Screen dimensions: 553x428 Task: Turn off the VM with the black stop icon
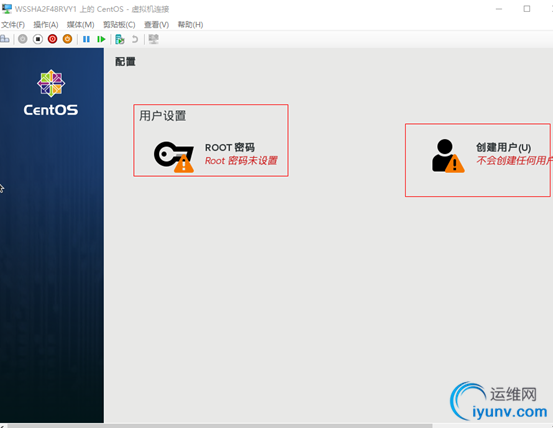click(x=38, y=39)
